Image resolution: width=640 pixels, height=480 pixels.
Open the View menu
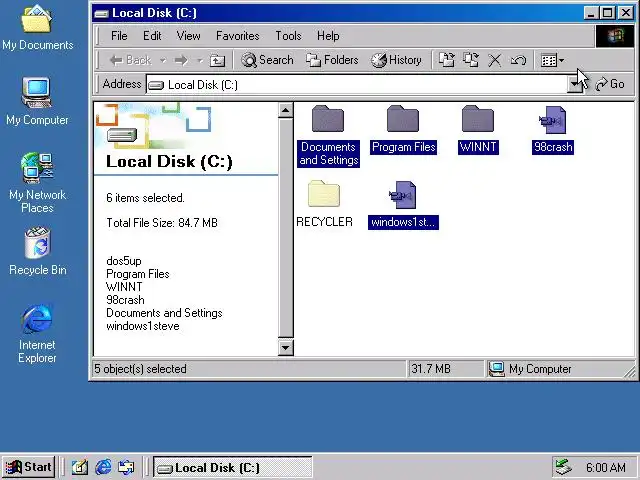point(188,36)
